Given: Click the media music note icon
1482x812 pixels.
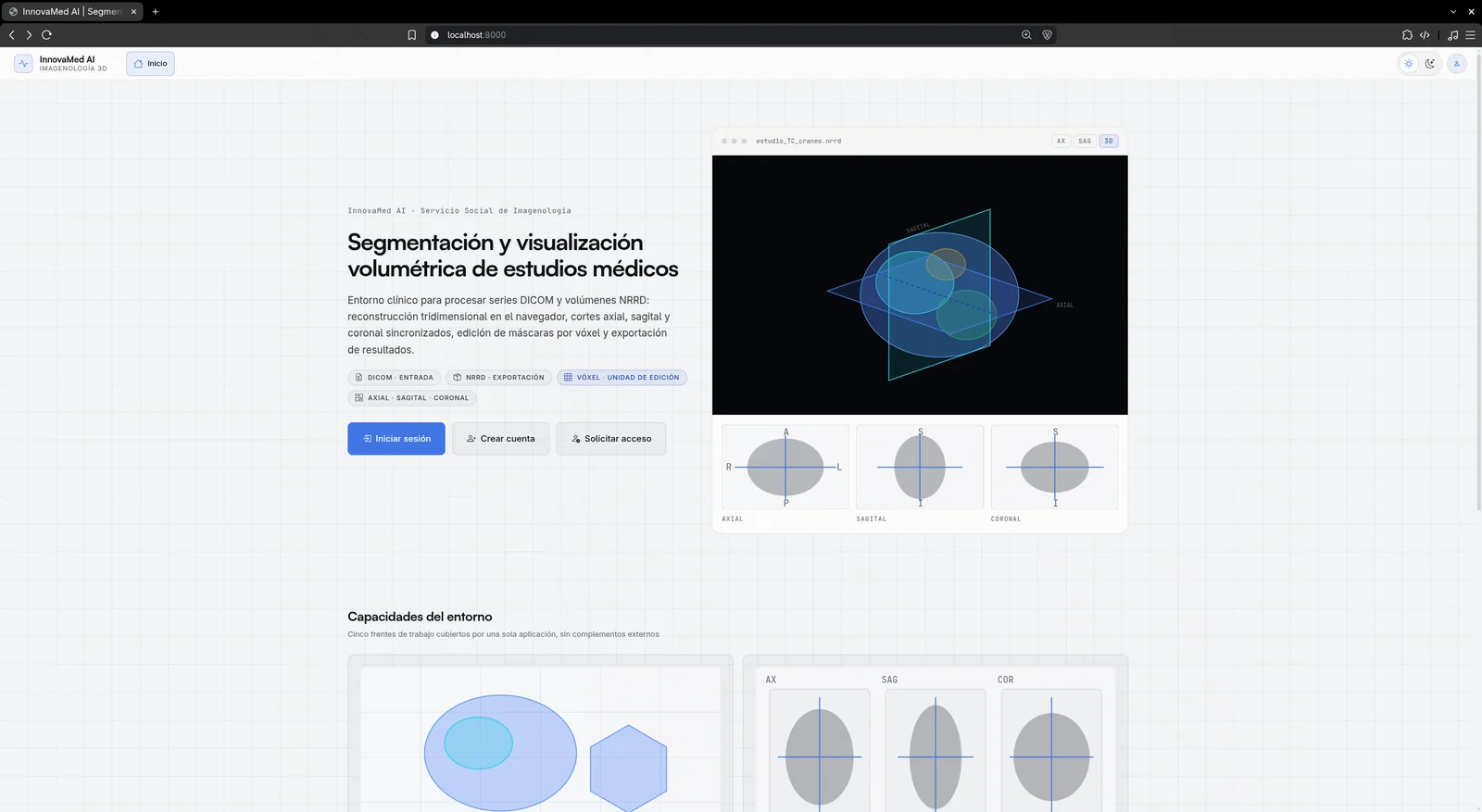Looking at the screenshot, I should (1452, 35).
